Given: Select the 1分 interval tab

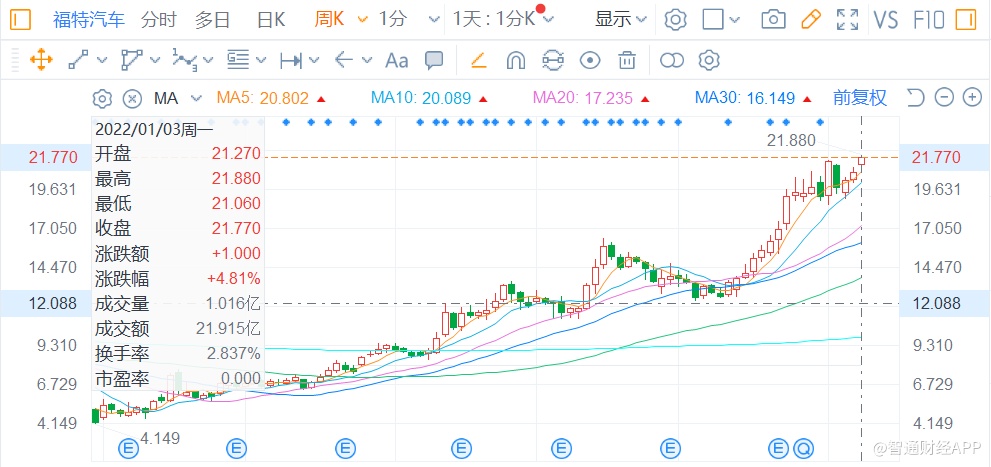Looking at the screenshot, I should click(x=392, y=20).
